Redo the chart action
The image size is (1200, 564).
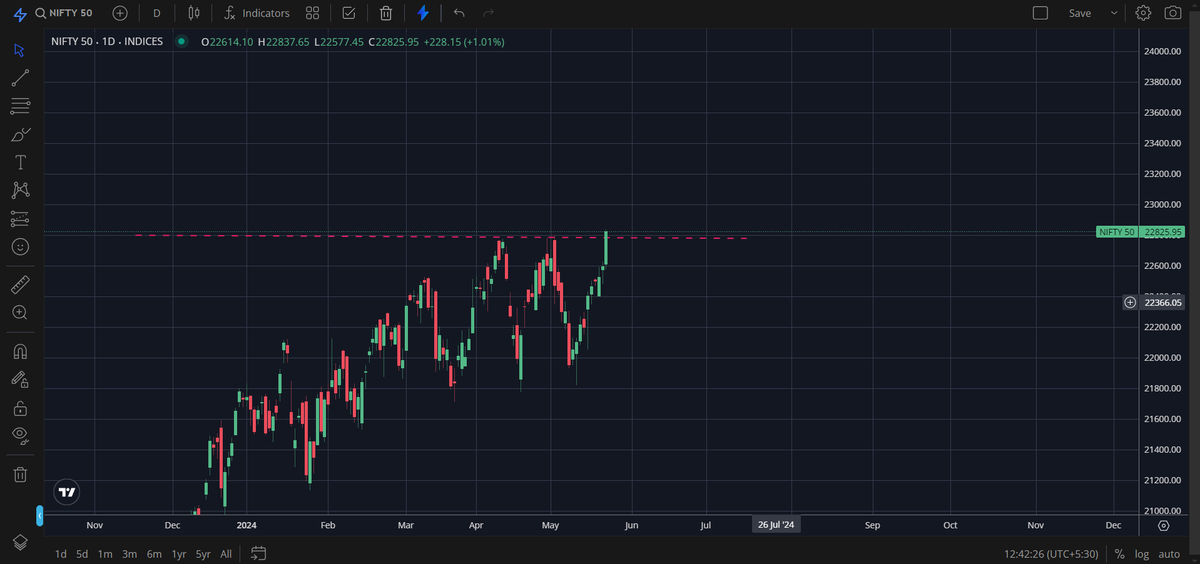point(489,13)
